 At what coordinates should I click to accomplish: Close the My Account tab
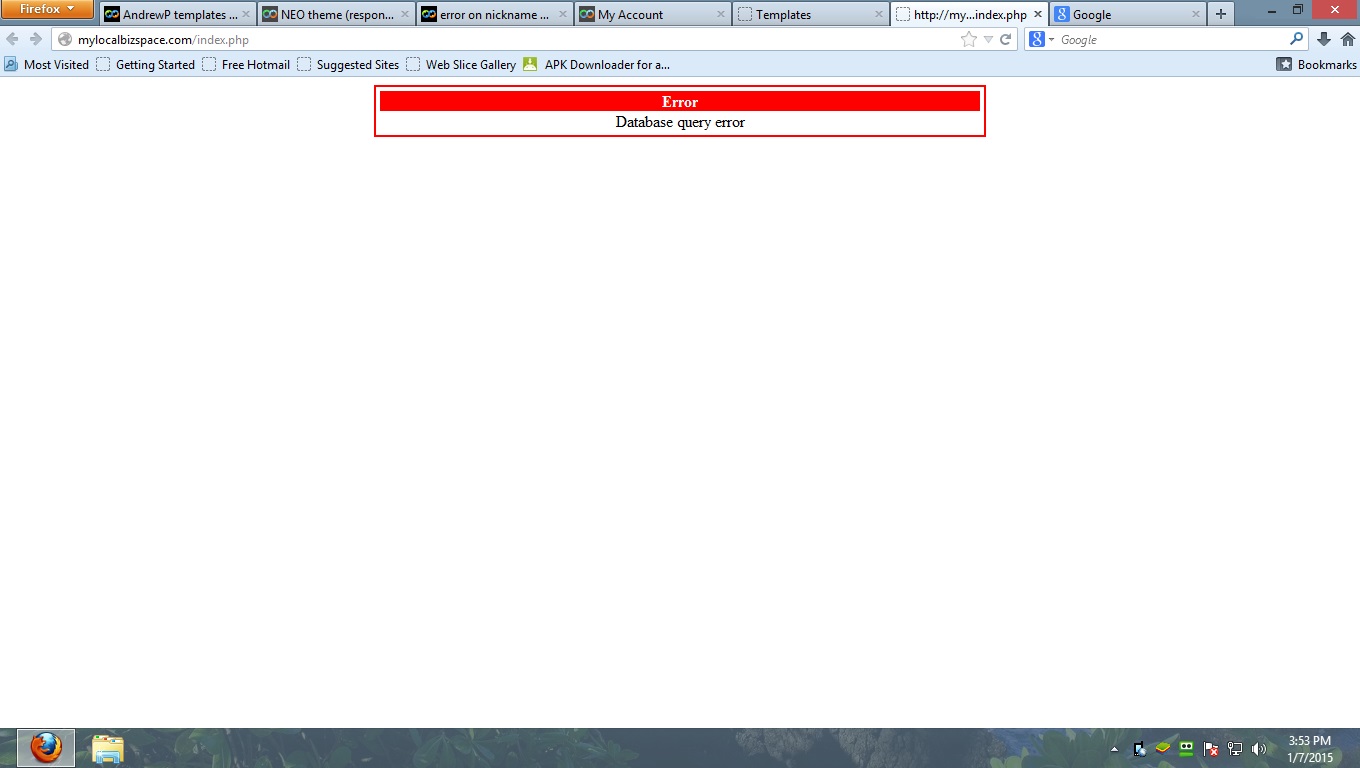720,15
